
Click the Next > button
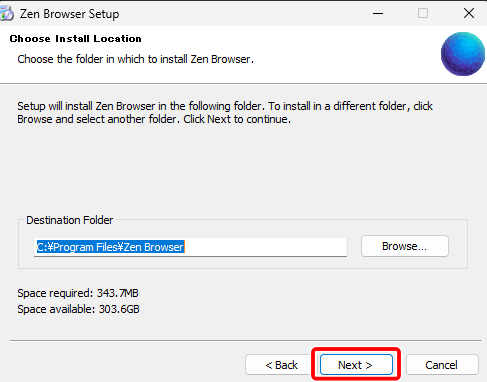click(356, 365)
